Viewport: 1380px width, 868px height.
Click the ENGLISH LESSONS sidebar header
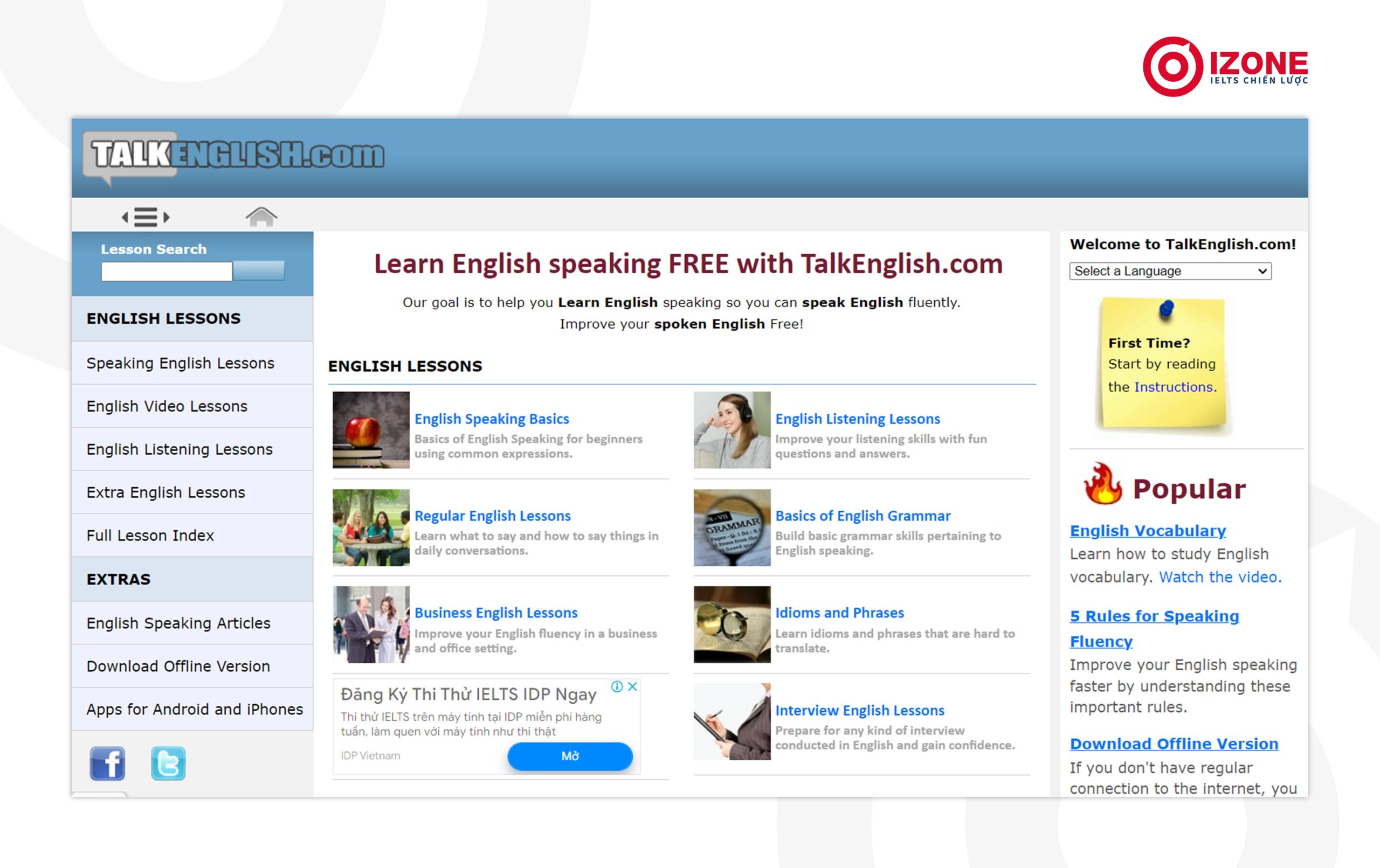[192, 318]
